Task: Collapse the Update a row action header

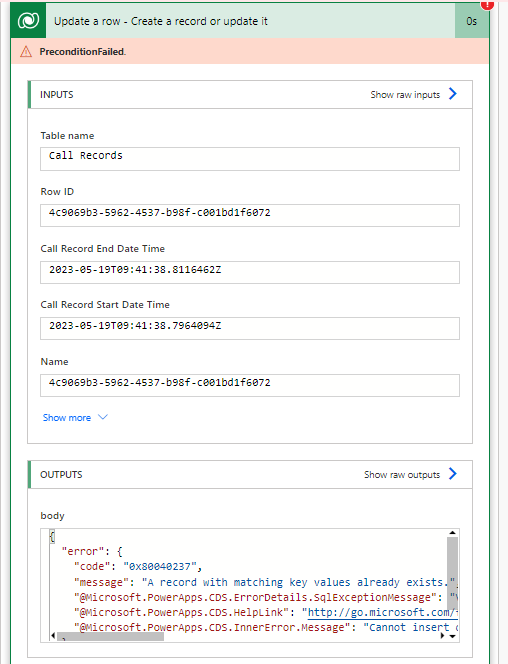Action: point(250,21)
